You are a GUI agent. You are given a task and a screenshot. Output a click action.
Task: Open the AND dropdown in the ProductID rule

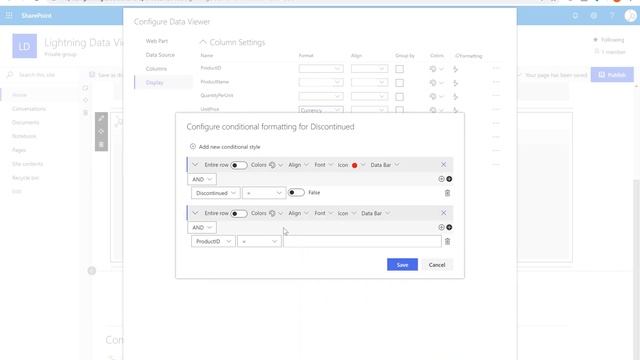coord(202,227)
